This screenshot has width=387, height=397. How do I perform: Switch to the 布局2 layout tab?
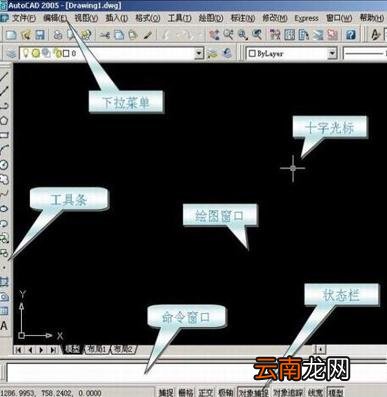tap(124, 349)
